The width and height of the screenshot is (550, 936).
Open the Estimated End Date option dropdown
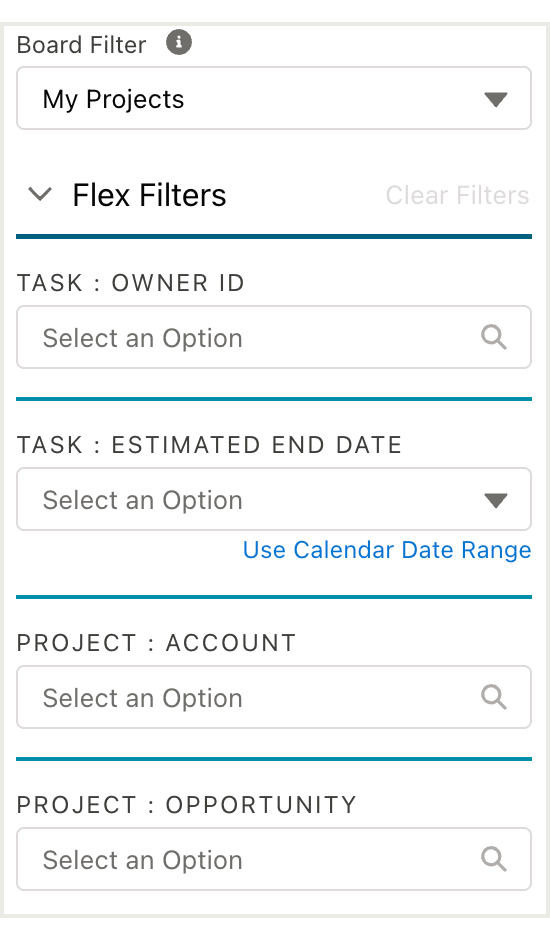(x=274, y=499)
